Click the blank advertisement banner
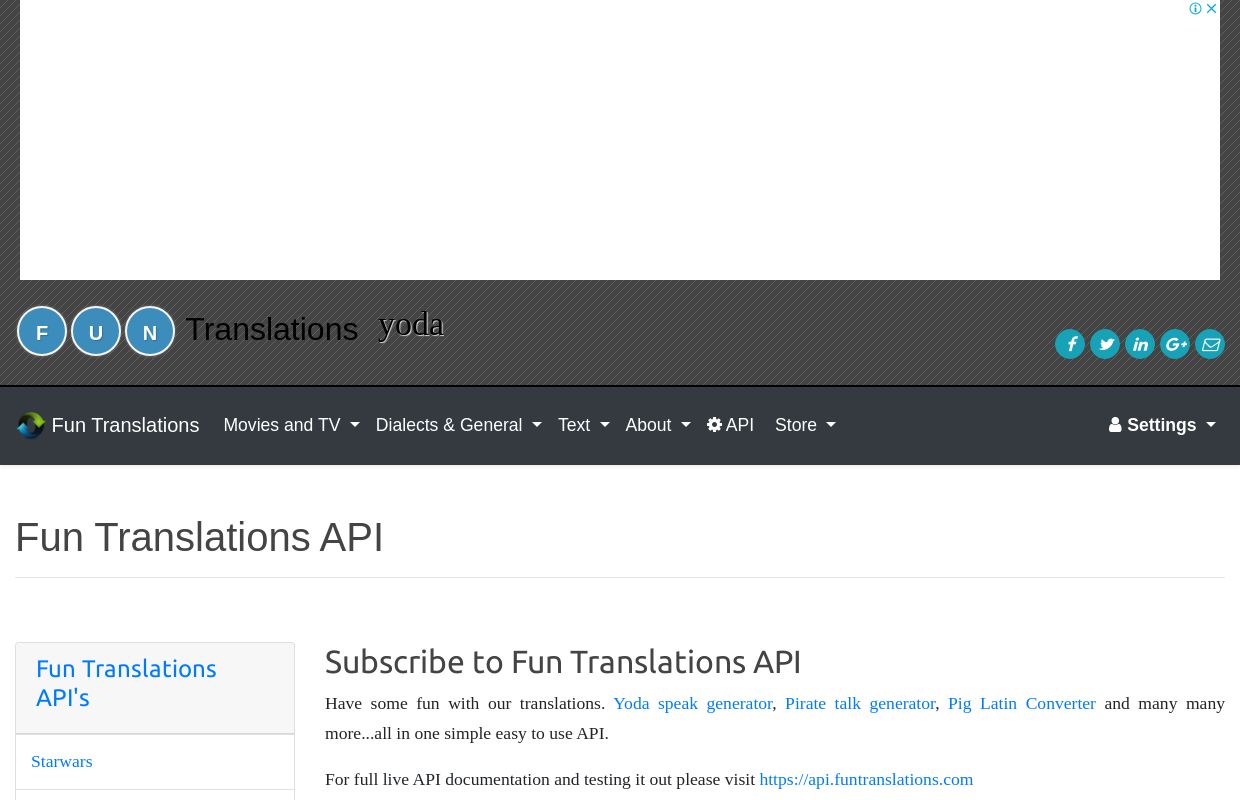The image size is (1240, 800). [x=620, y=140]
